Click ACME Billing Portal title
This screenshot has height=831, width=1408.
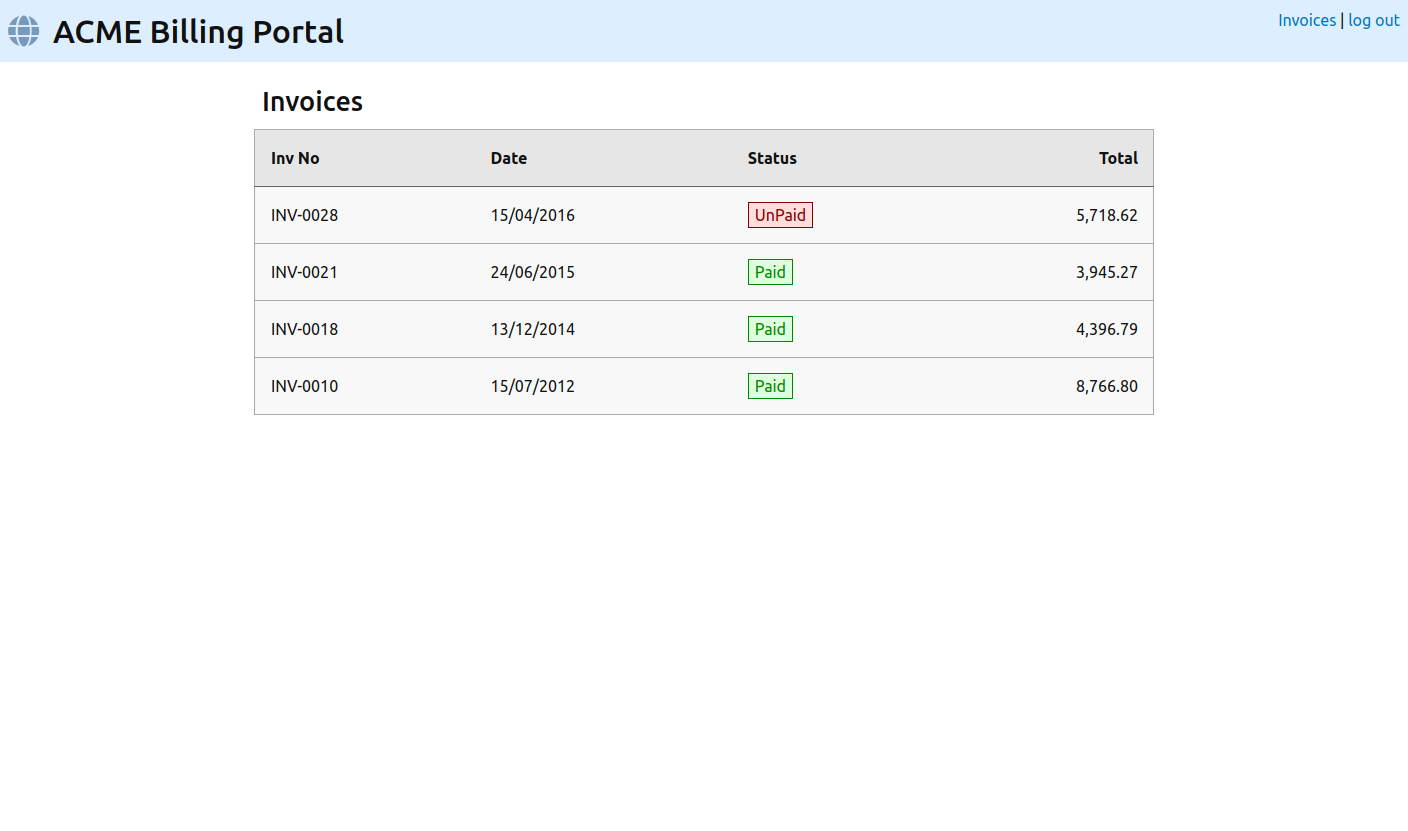(198, 32)
